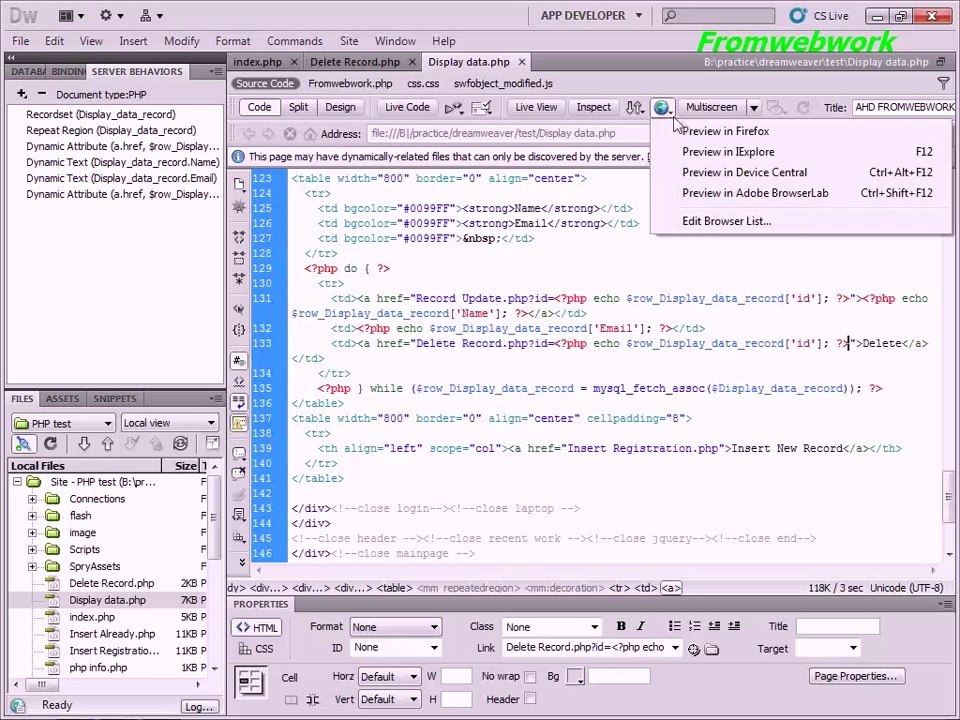The height and width of the screenshot is (720, 960).
Task: Add server behavior with plus button
Action: point(22,94)
